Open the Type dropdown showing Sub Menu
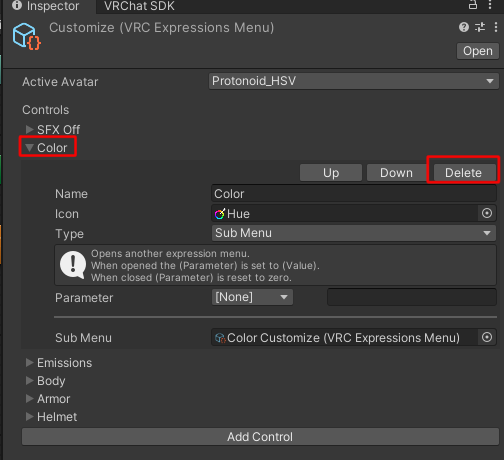This screenshot has height=460, width=504. pos(354,233)
